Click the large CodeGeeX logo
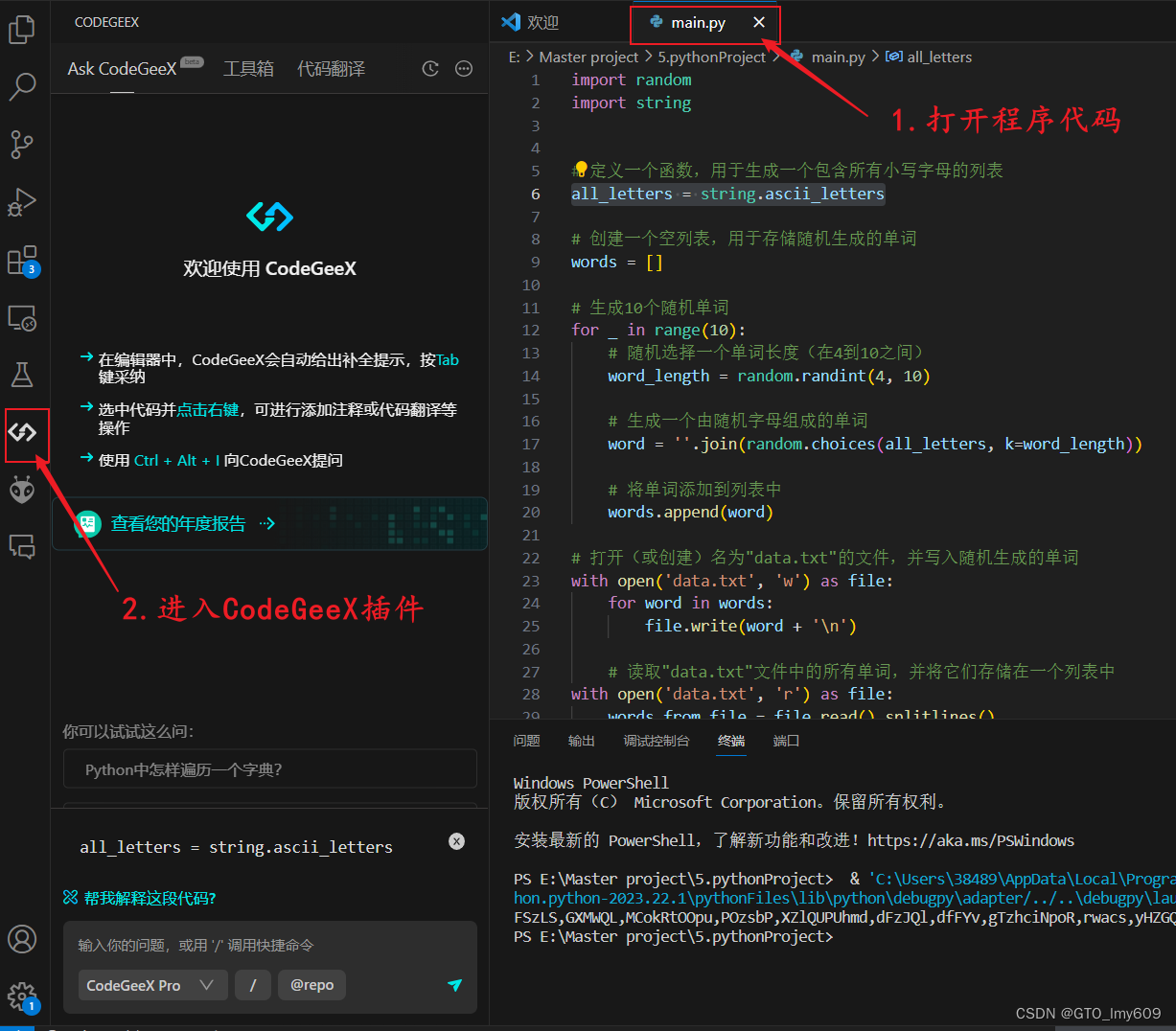1176x1031 pixels. pyautogui.click(x=269, y=217)
